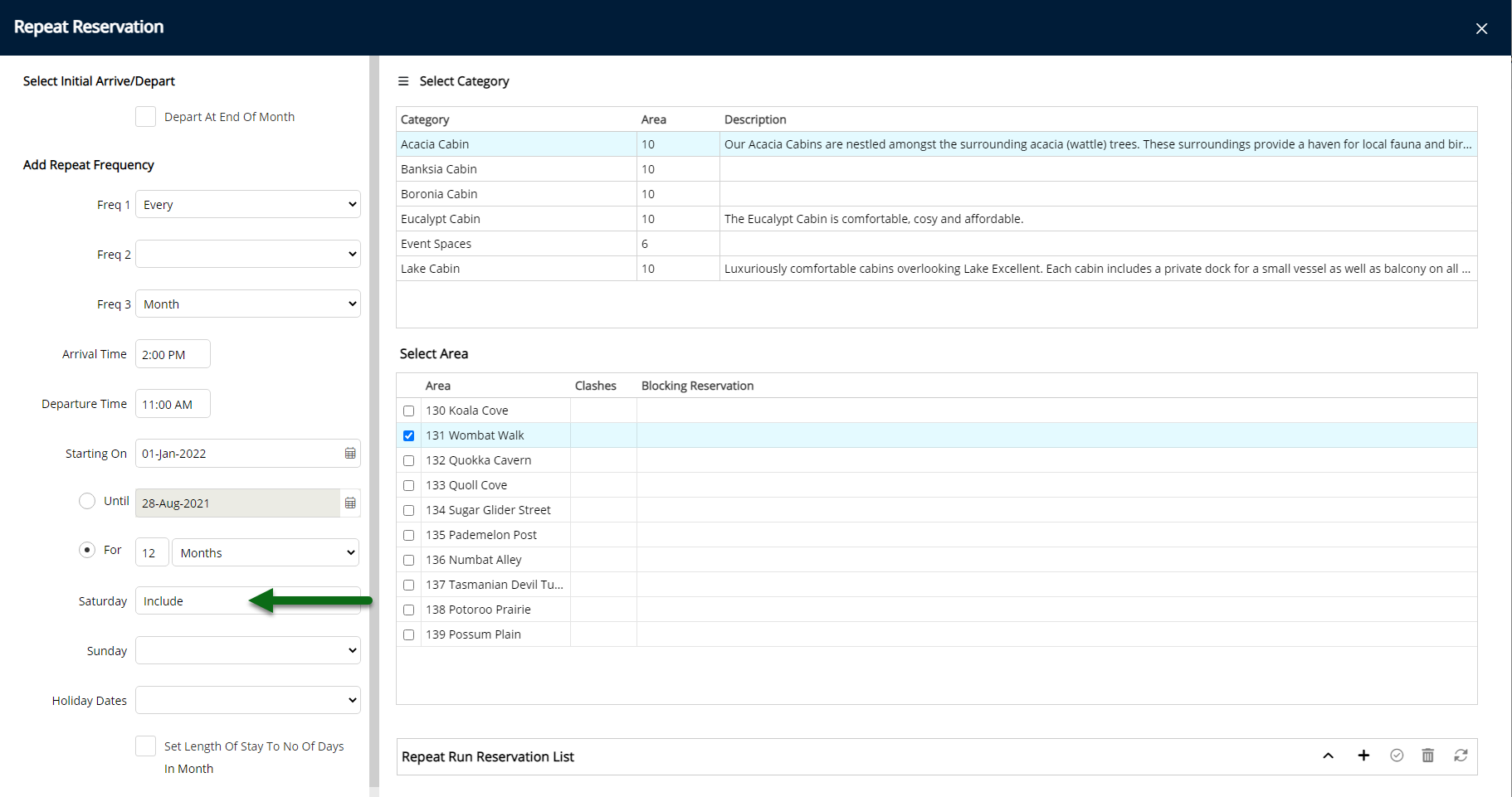This screenshot has width=1512, height=797.
Task: Check the 136 Numbat Alley area
Action: coord(408,560)
